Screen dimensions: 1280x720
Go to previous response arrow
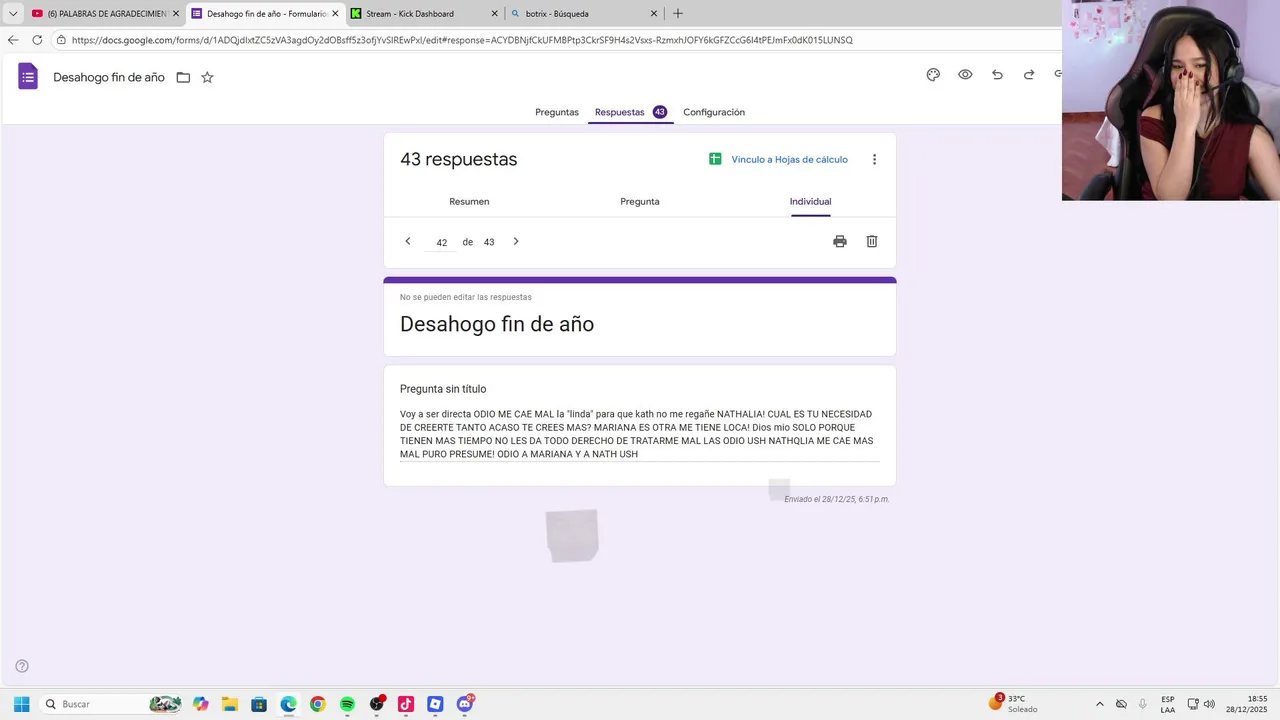coord(408,241)
